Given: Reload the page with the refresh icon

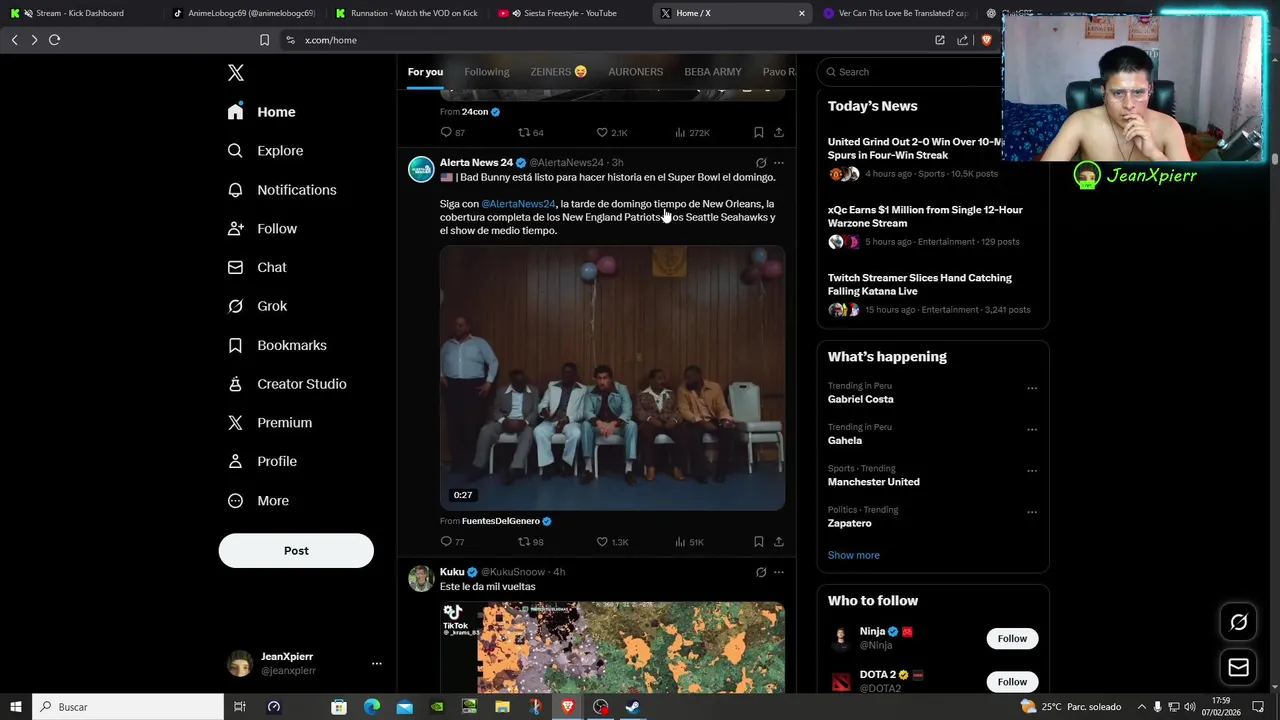Looking at the screenshot, I should [55, 40].
